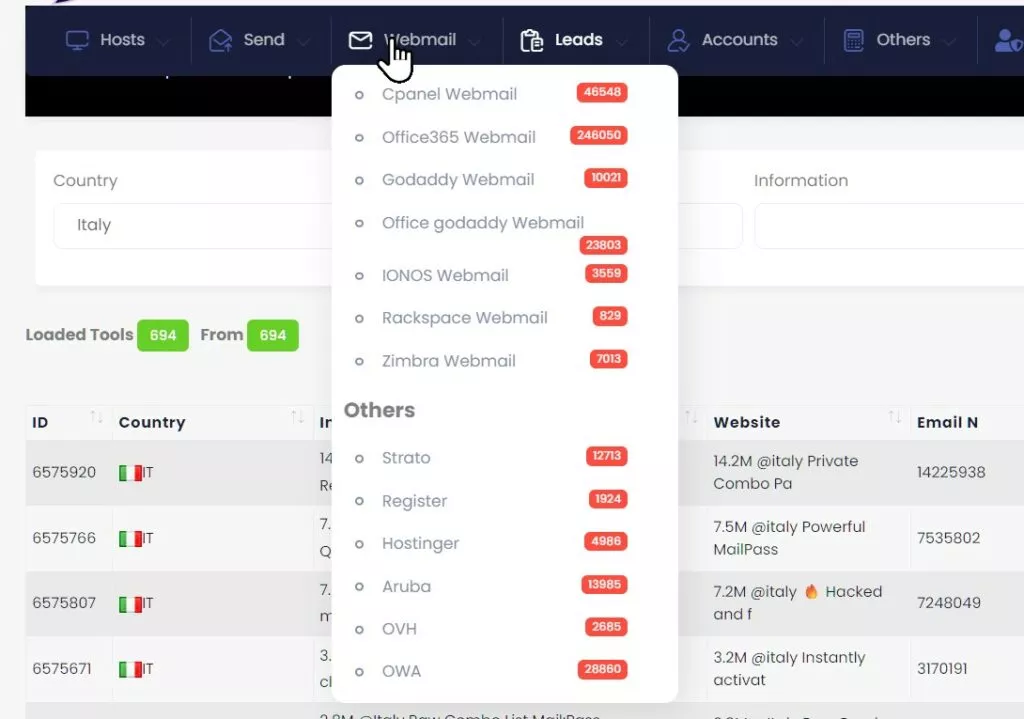
Task: Click email count 7248049
Action: tap(948, 603)
